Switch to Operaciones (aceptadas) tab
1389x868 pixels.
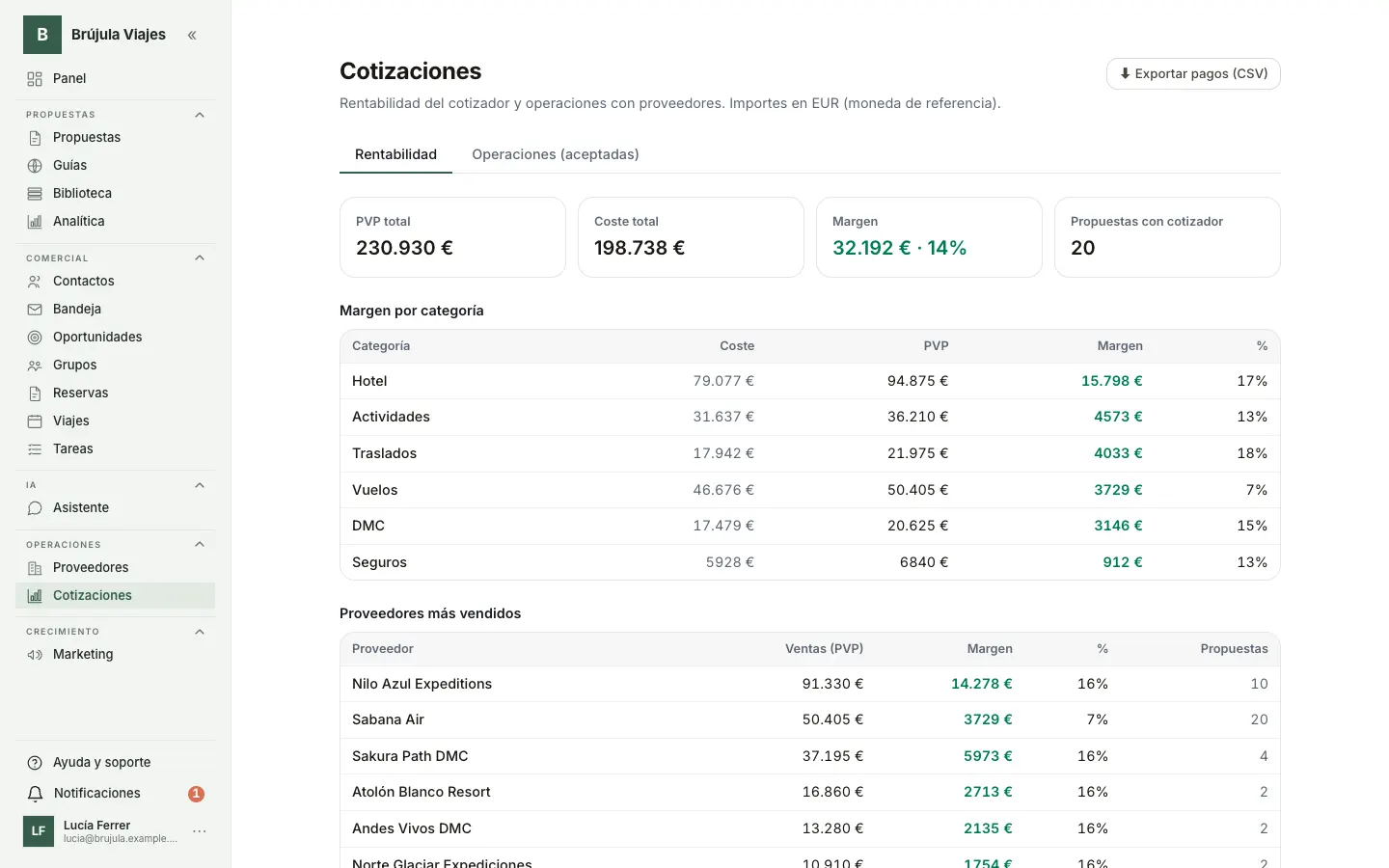tap(556, 154)
